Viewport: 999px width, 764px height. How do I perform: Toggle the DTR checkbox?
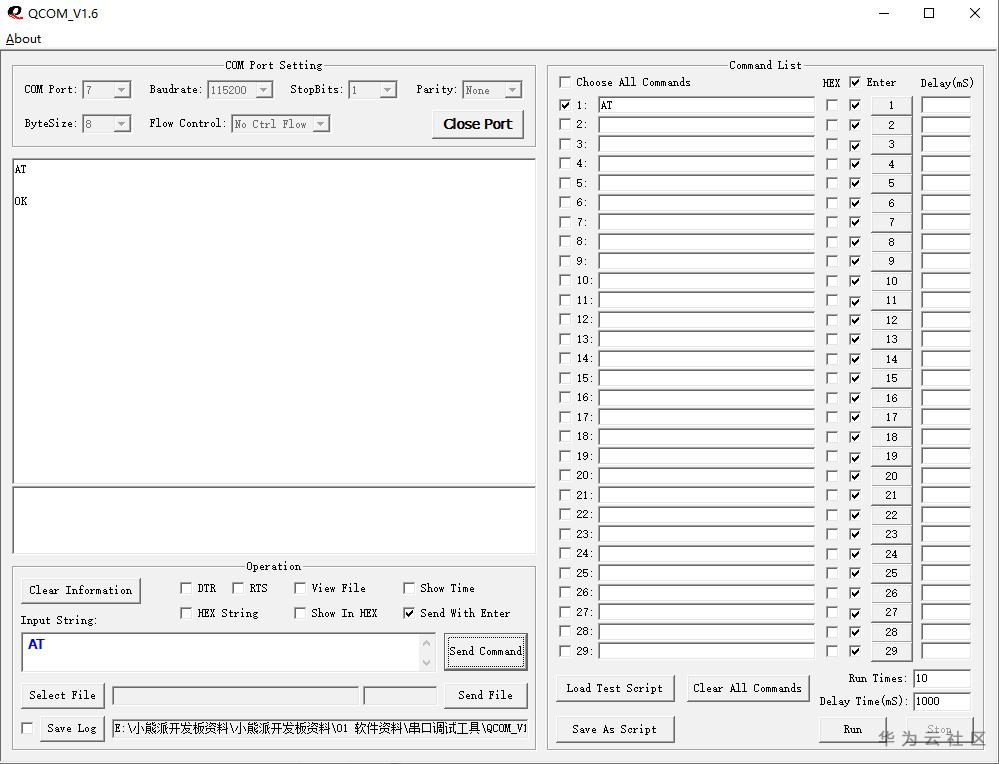pyautogui.click(x=186, y=588)
